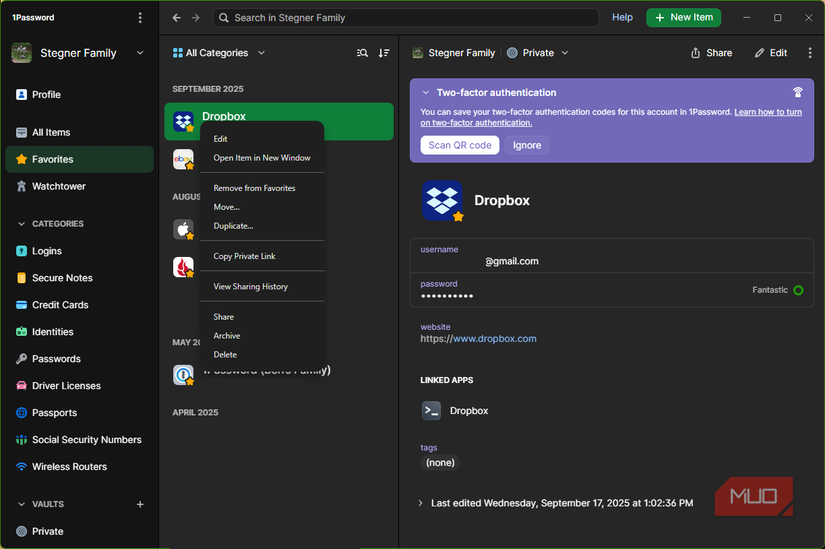Screen dimensions: 825x549
Task: Go back with the left arrow
Action: click(177, 18)
